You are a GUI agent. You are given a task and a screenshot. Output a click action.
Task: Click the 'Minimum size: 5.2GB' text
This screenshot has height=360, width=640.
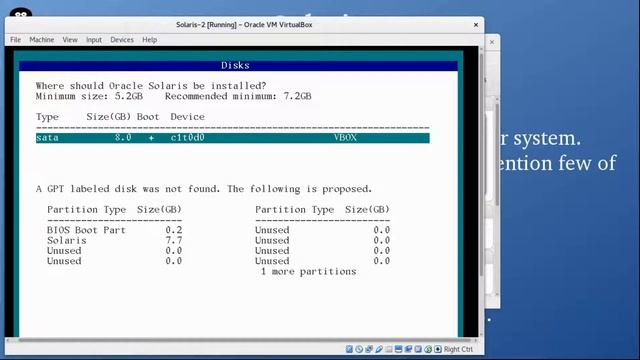tap(89, 96)
